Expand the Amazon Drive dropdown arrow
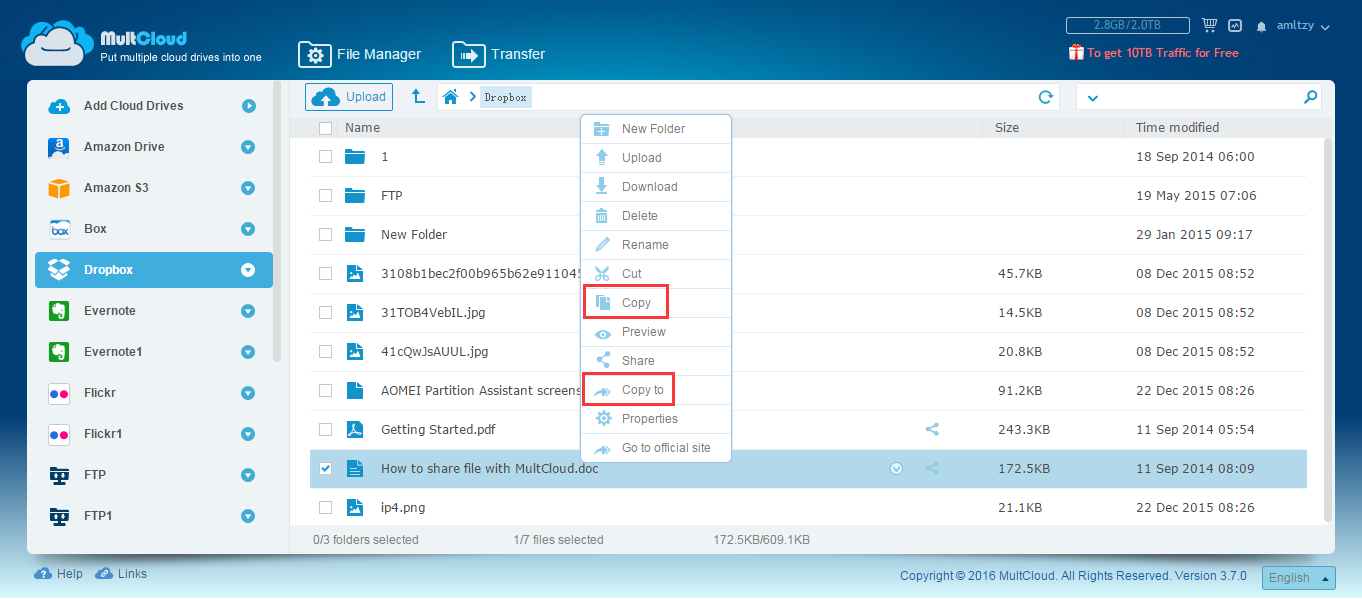 pyautogui.click(x=248, y=147)
